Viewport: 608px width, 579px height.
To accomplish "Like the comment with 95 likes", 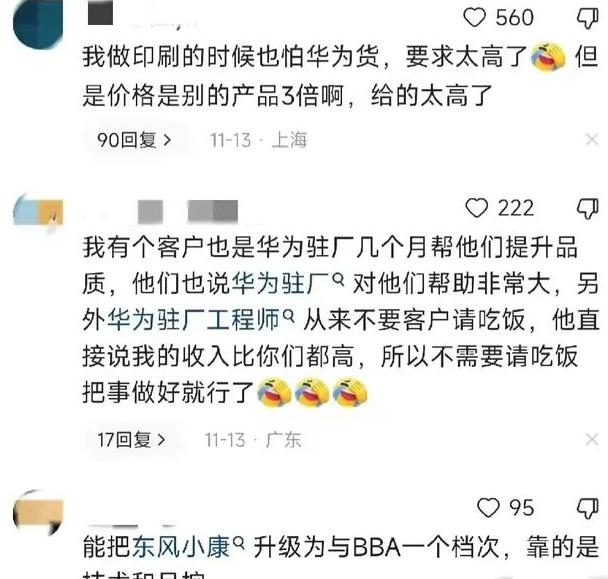I will pos(488,508).
